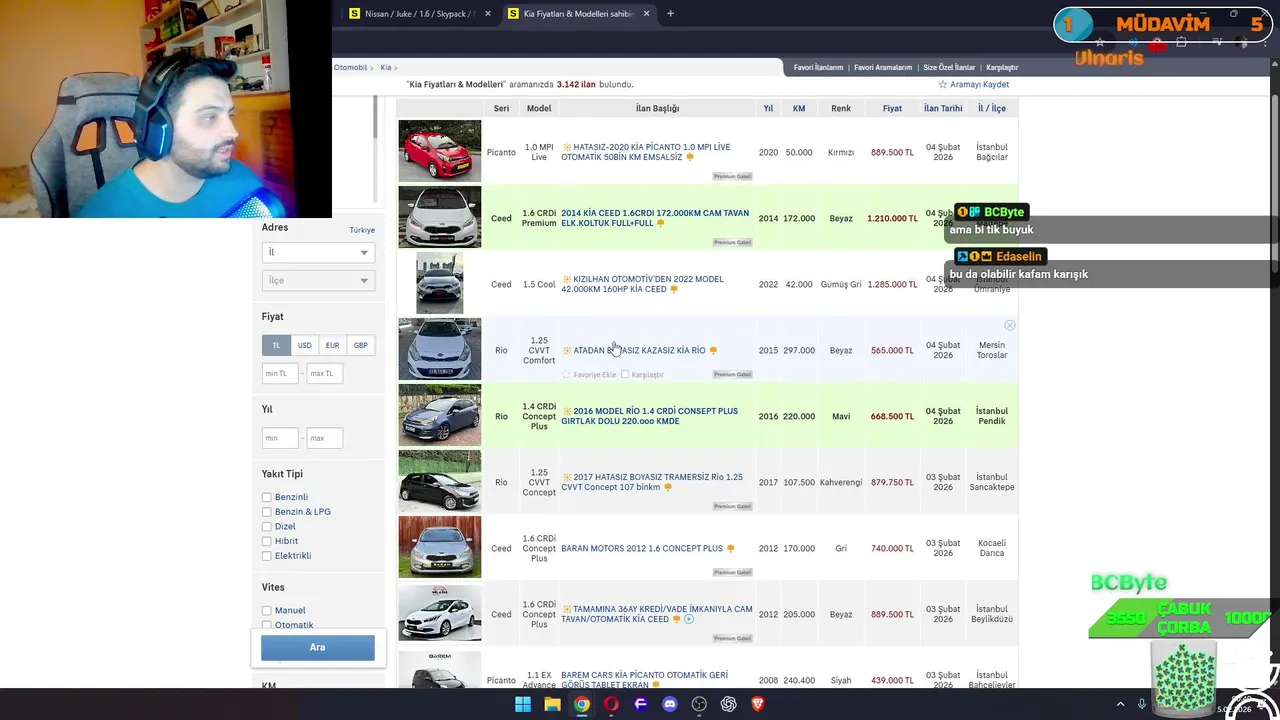
Task: Sort listings by KM column
Action: [799, 108]
